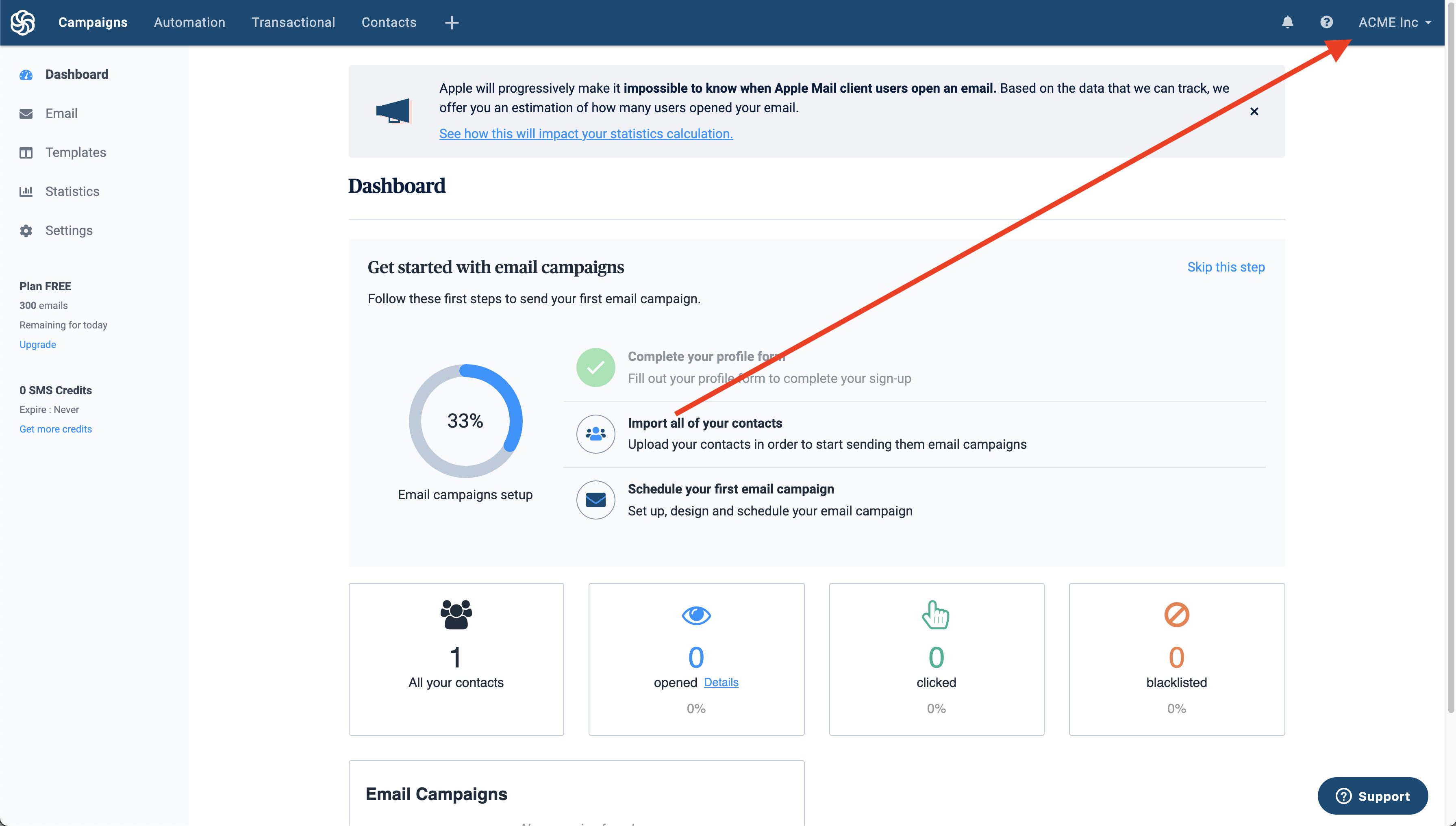Click the help question mark icon
The height and width of the screenshot is (826, 1456).
pos(1326,22)
